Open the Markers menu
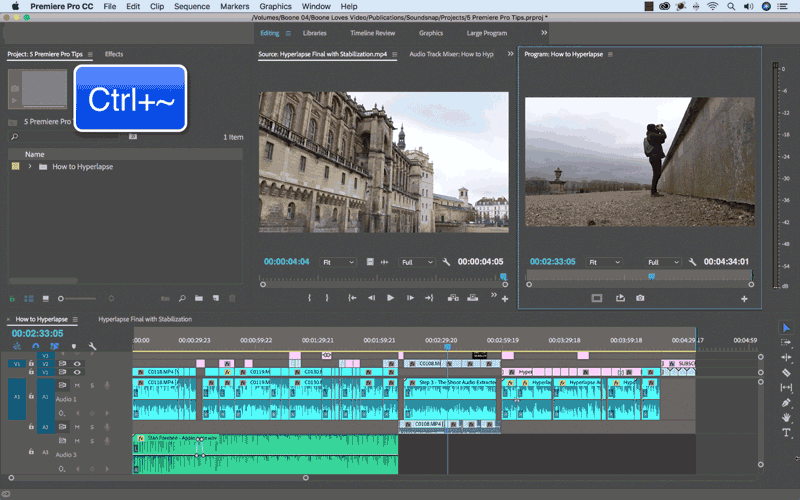 [x=235, y=6]
